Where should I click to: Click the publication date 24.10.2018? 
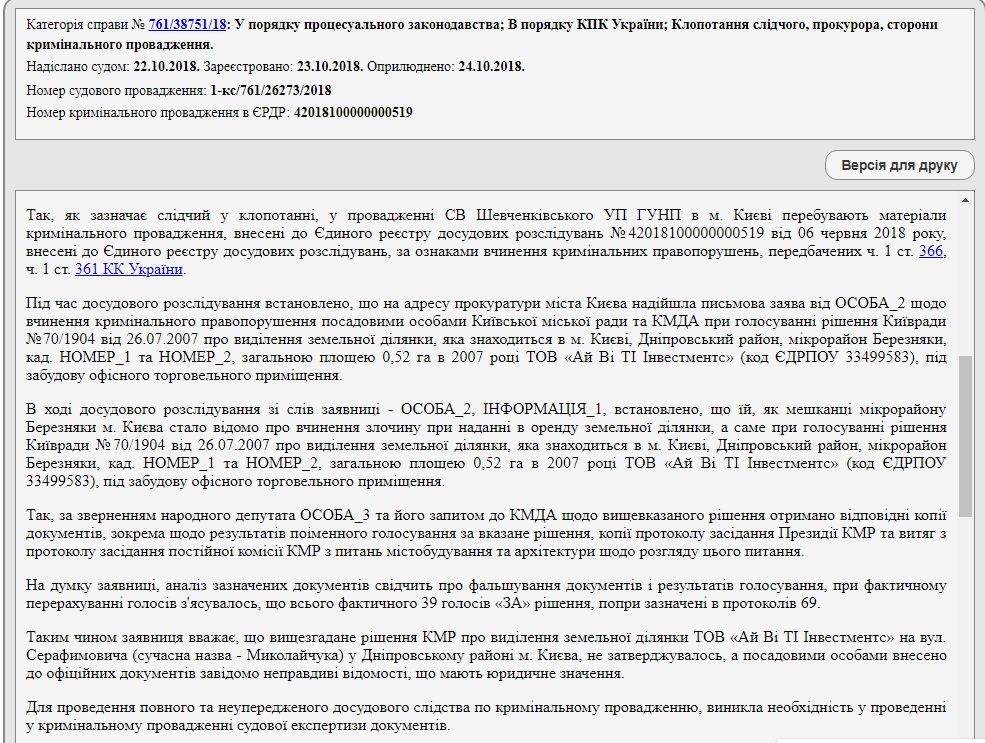point(491,67)
